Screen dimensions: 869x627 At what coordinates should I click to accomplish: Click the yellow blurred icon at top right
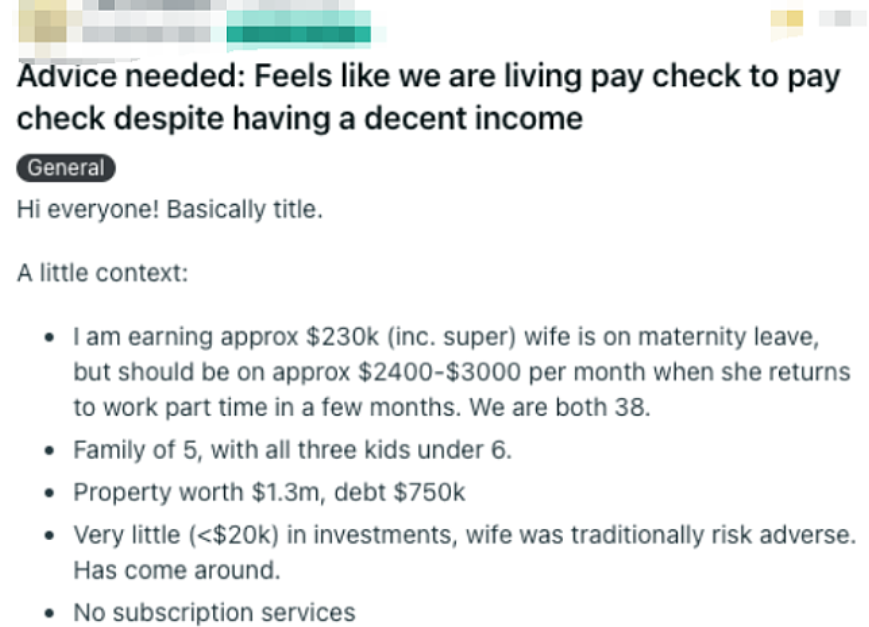pos(792,20)
